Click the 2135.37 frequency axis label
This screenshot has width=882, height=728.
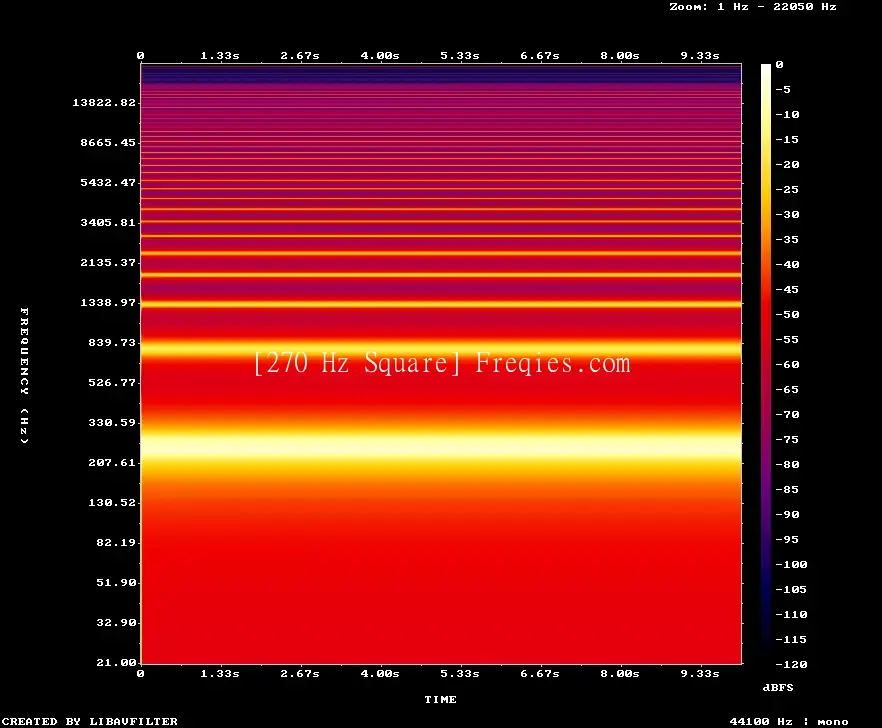[x=108, y=262]
